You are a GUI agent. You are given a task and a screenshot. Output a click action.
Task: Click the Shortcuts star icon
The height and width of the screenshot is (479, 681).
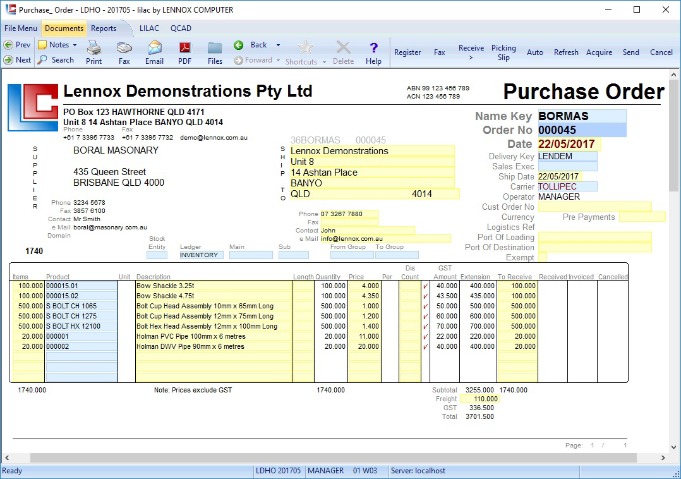tap(305, 47)
